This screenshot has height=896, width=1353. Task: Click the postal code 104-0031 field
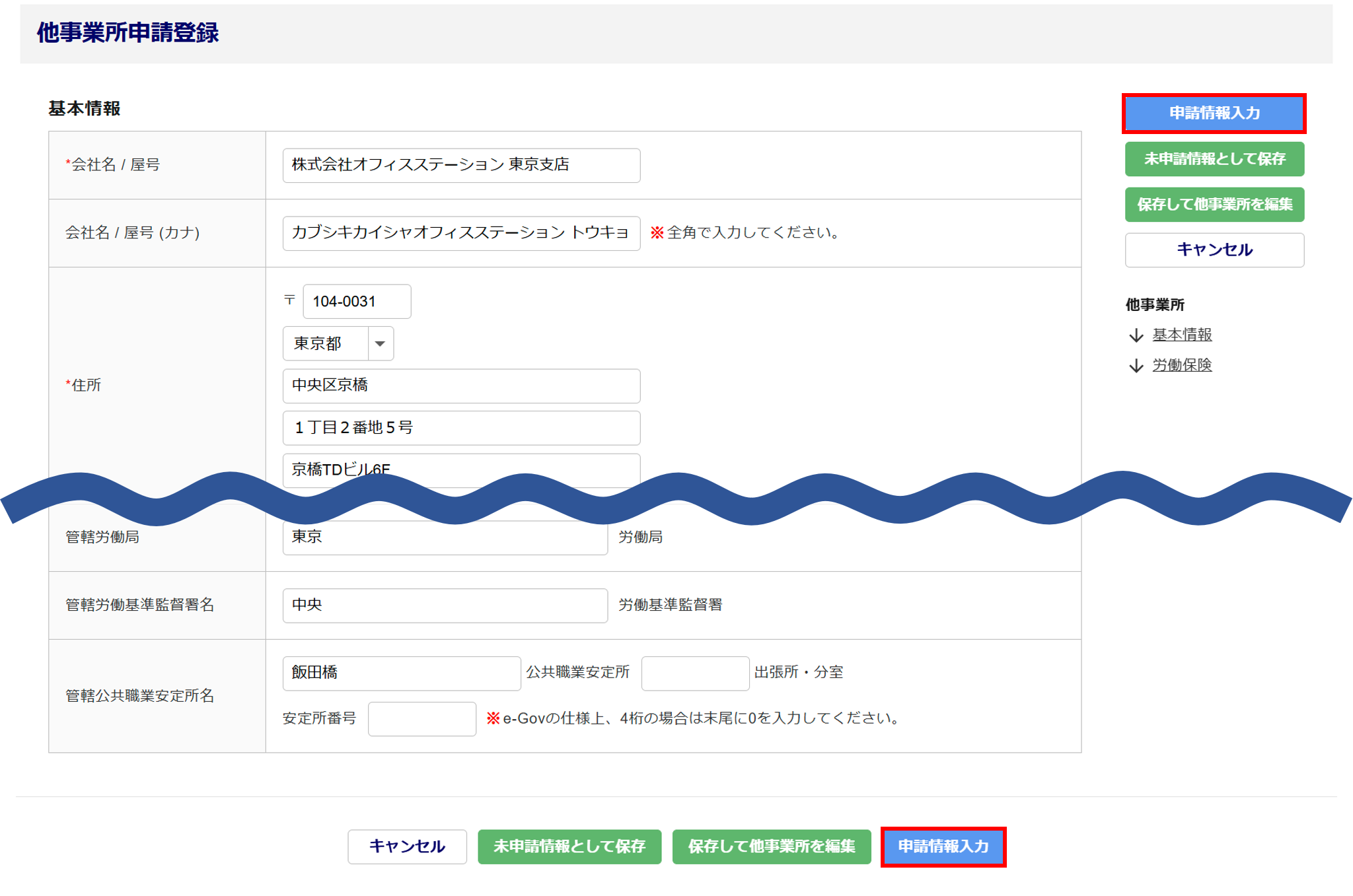[x=356, y=302]
